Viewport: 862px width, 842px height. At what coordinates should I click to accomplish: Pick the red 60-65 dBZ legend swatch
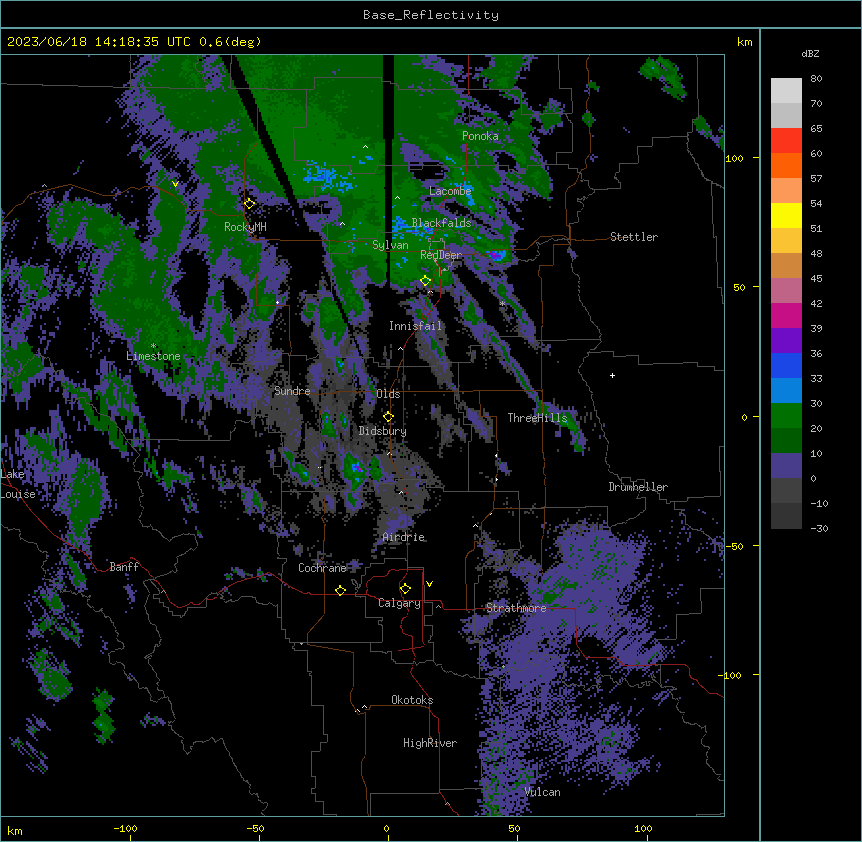(x=786, y=141)
